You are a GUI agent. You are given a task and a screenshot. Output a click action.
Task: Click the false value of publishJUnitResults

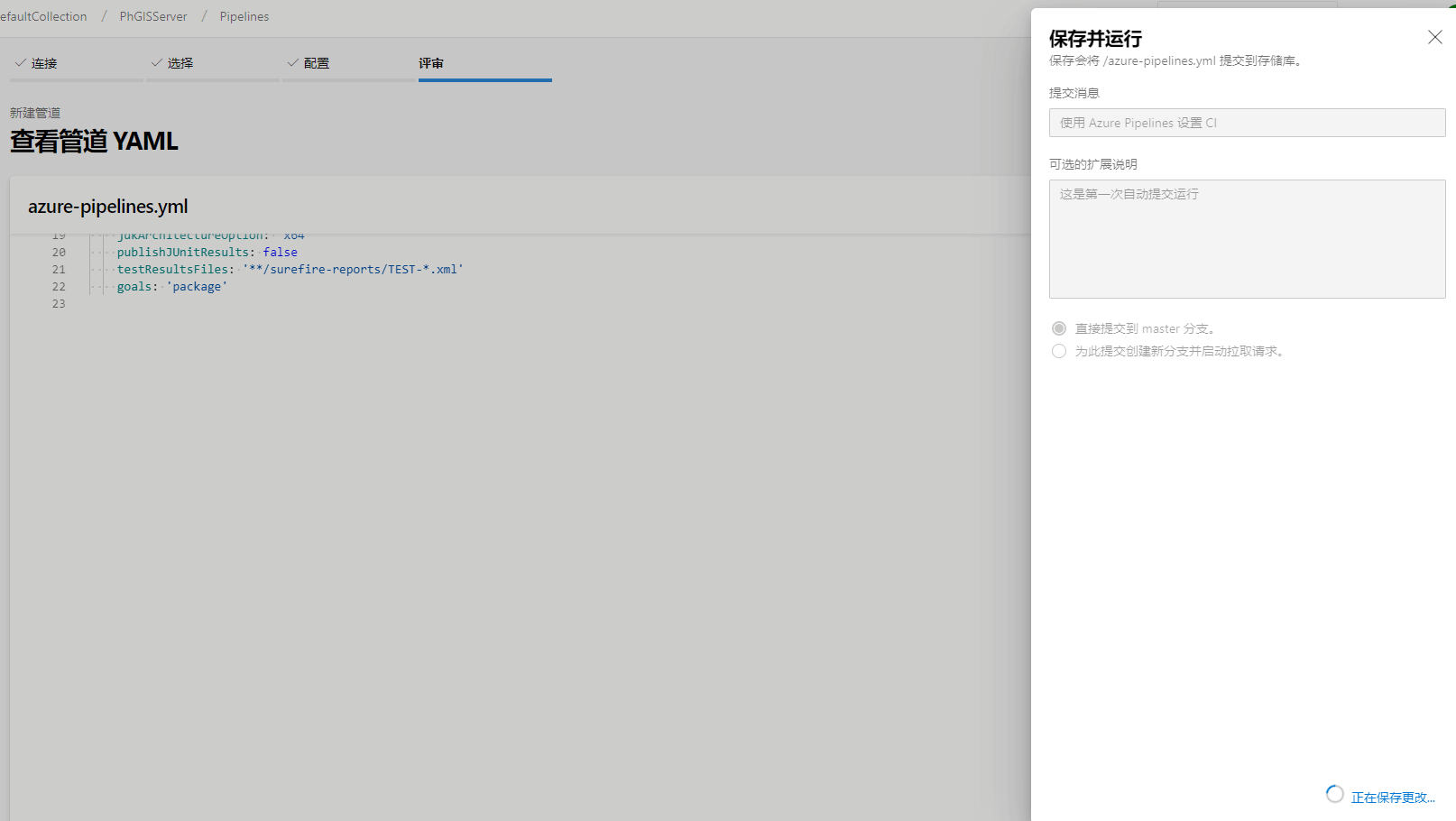tap(280, 253)
